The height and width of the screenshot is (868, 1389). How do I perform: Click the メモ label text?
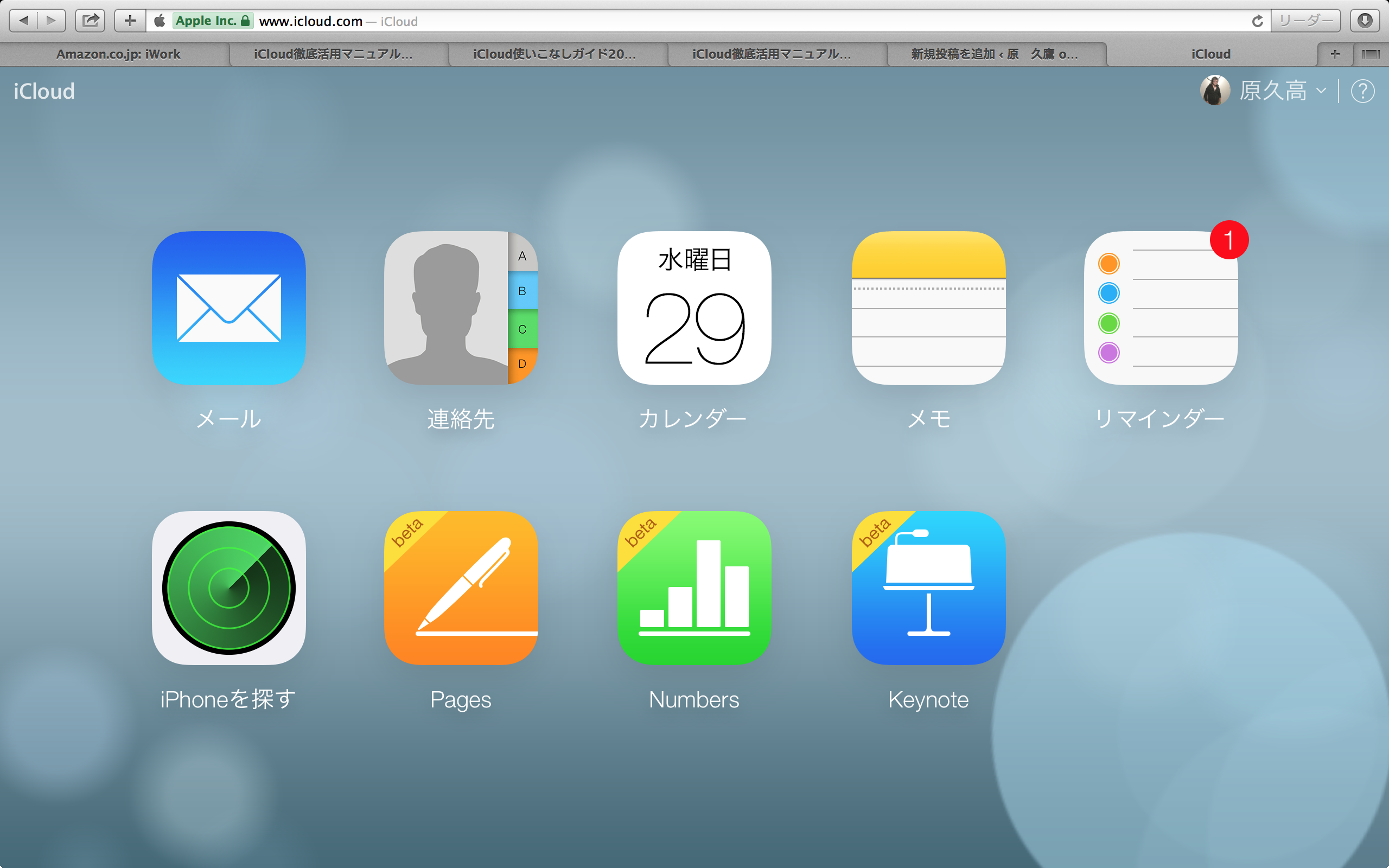(x=928, y=419)
